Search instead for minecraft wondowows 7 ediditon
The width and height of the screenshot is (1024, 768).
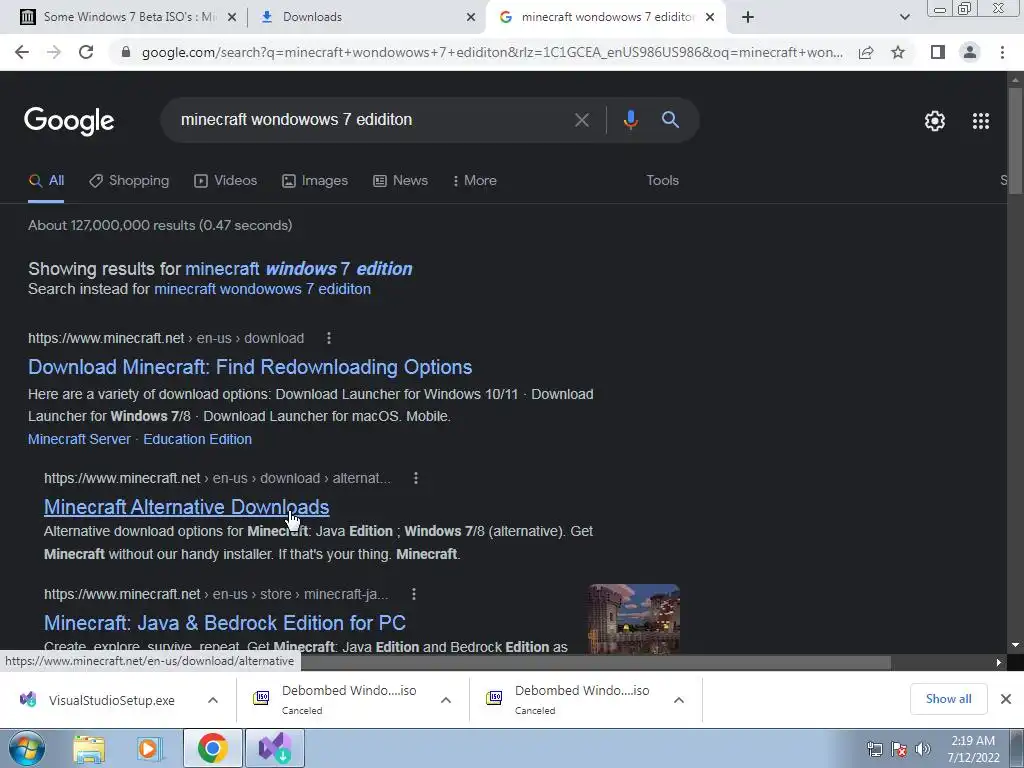pos(263,289)
